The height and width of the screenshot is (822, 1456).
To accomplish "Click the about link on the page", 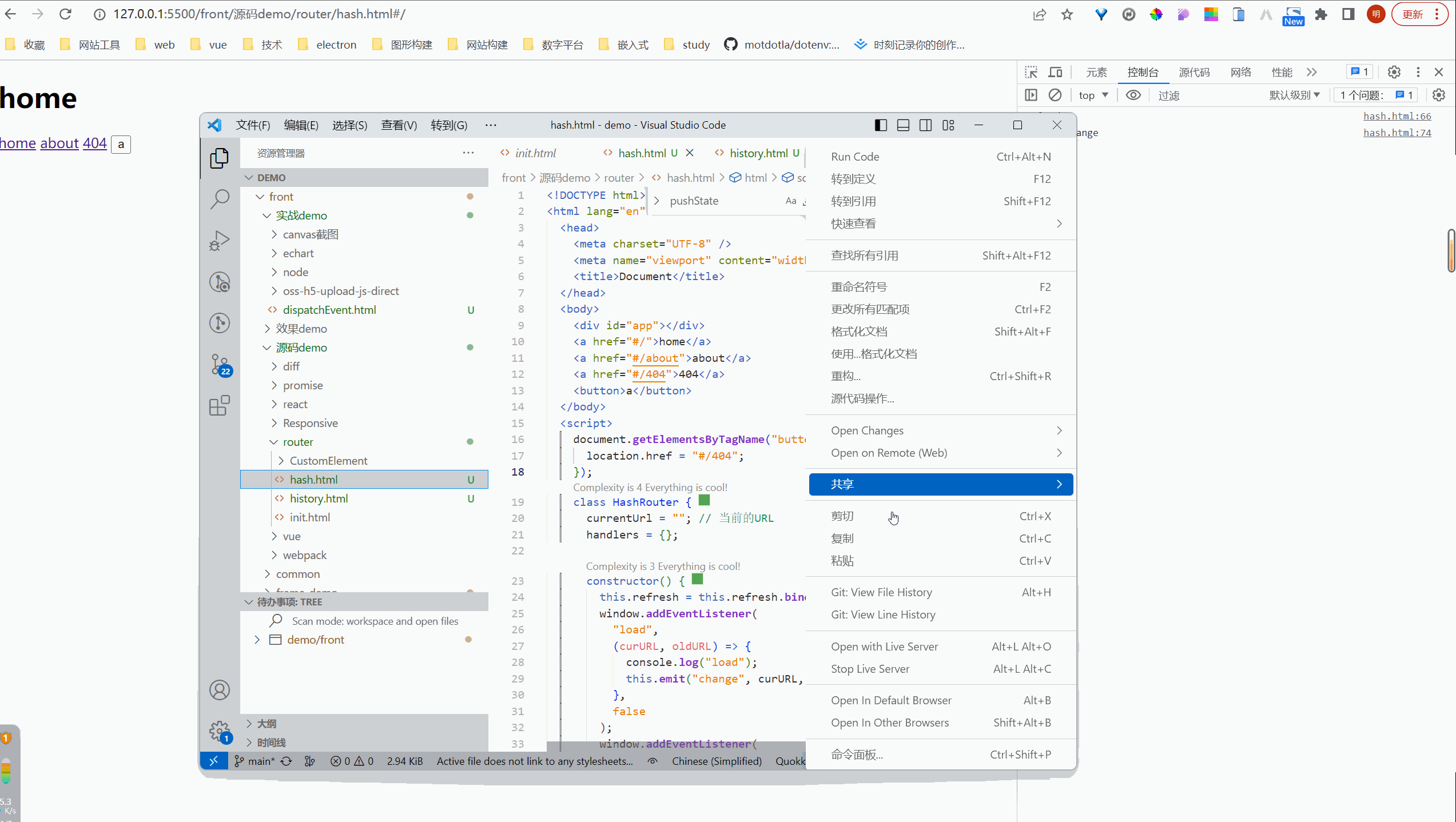I will click(59, 143).
